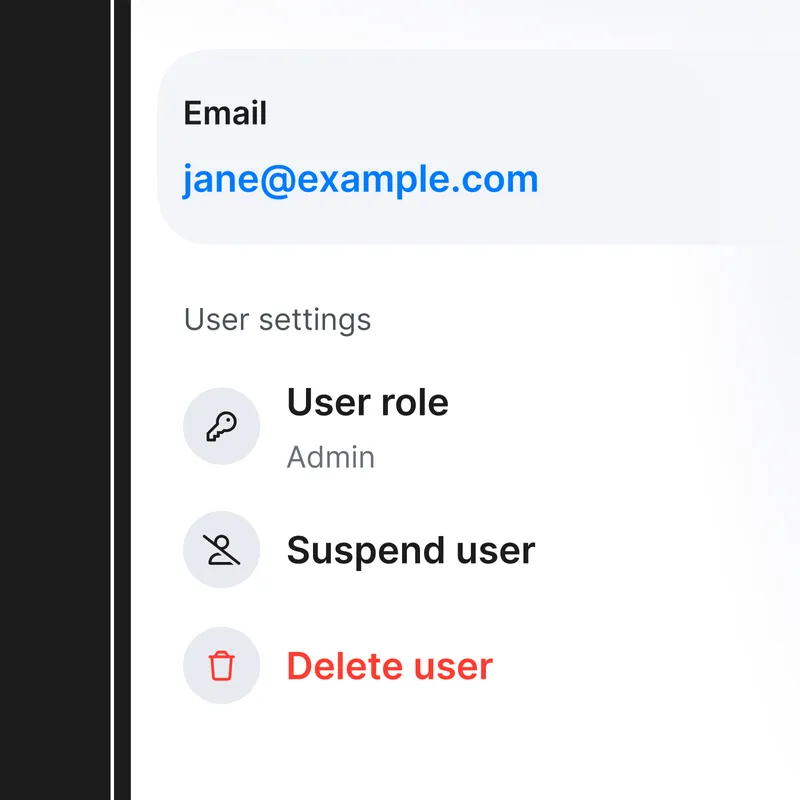Click the narrow dark strip beside the white divider
The image size is (800, 800).
pyautogui.click(x=123, y=400)
